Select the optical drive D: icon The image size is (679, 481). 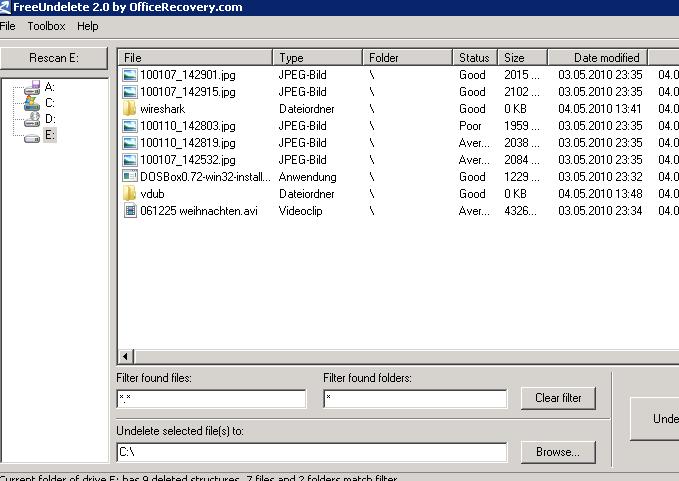tap(32, 119)
